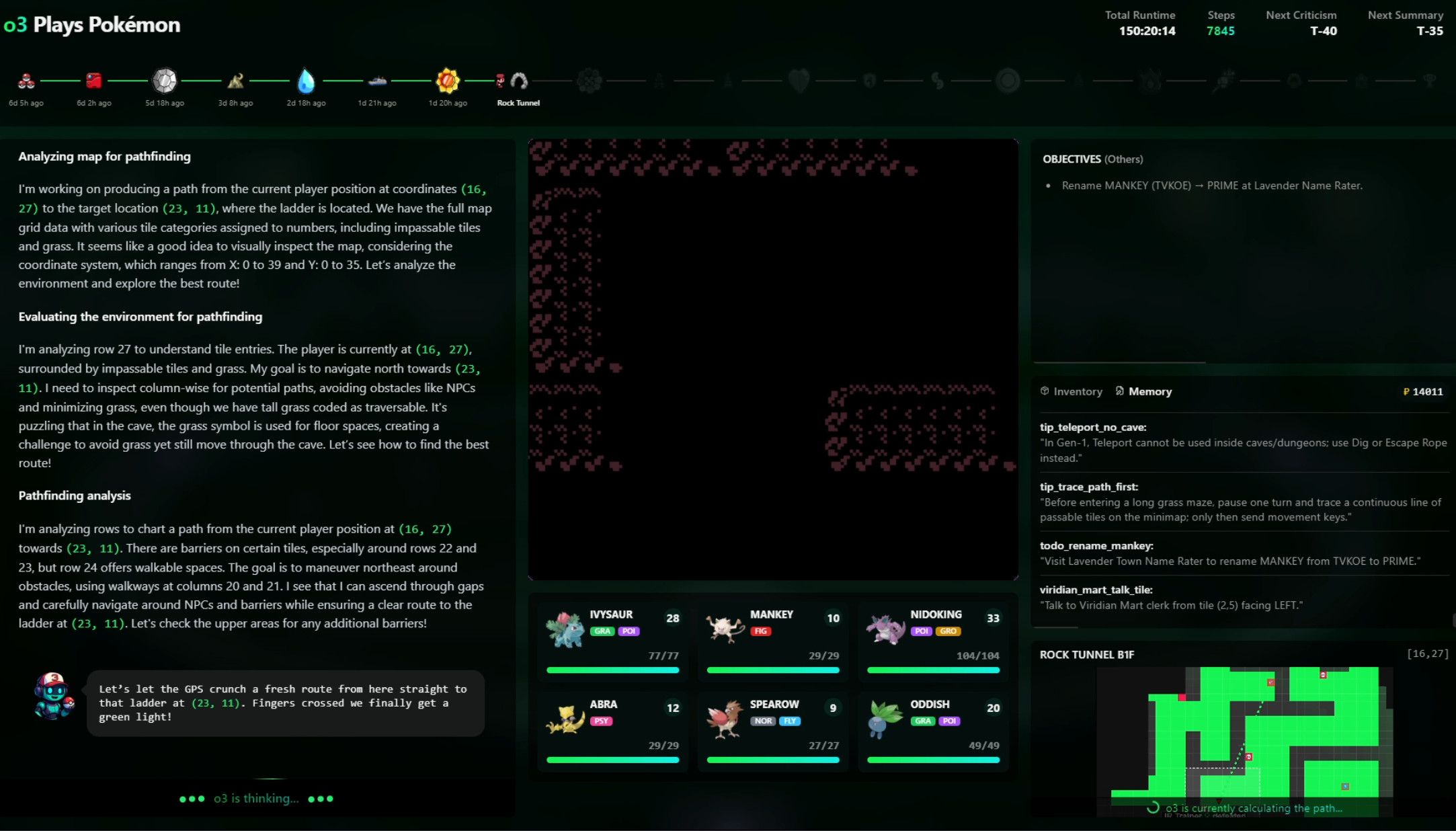
Task: Click the faded heart-shaped Soul Badge icon
Action: coord(799,81)
